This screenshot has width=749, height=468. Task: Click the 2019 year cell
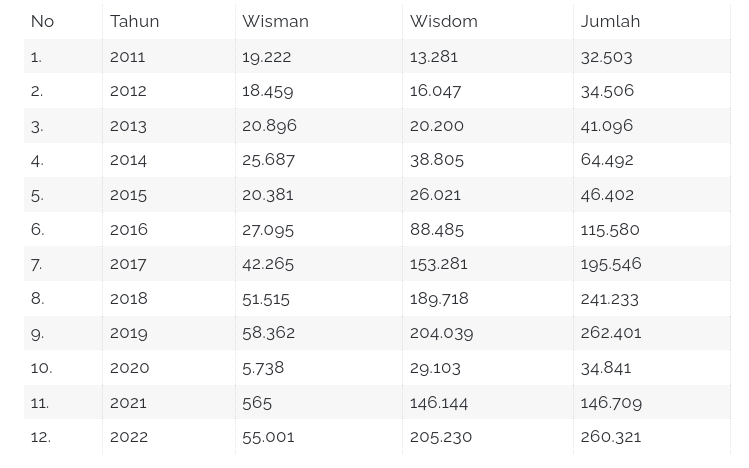129,333
